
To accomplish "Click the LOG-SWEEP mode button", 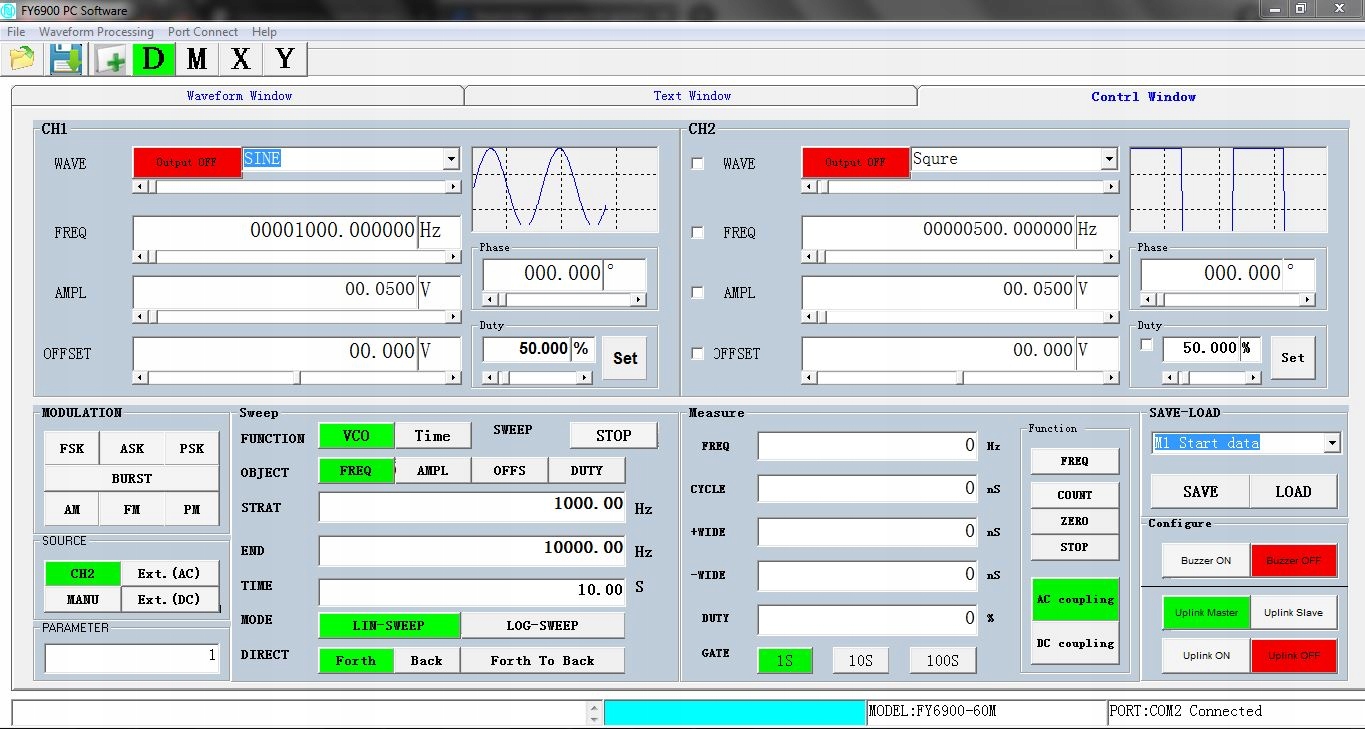I will (x=542, y=626).
